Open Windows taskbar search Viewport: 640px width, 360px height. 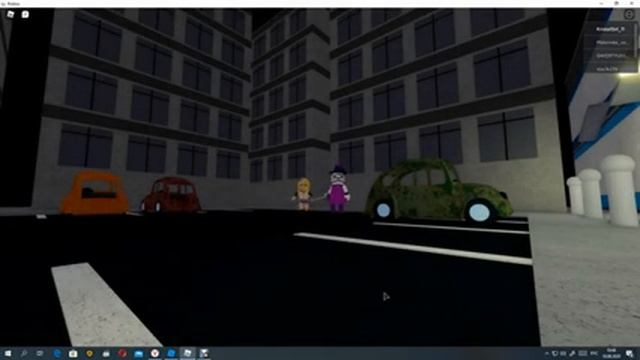pyautogui.click(x=24, y=353)
